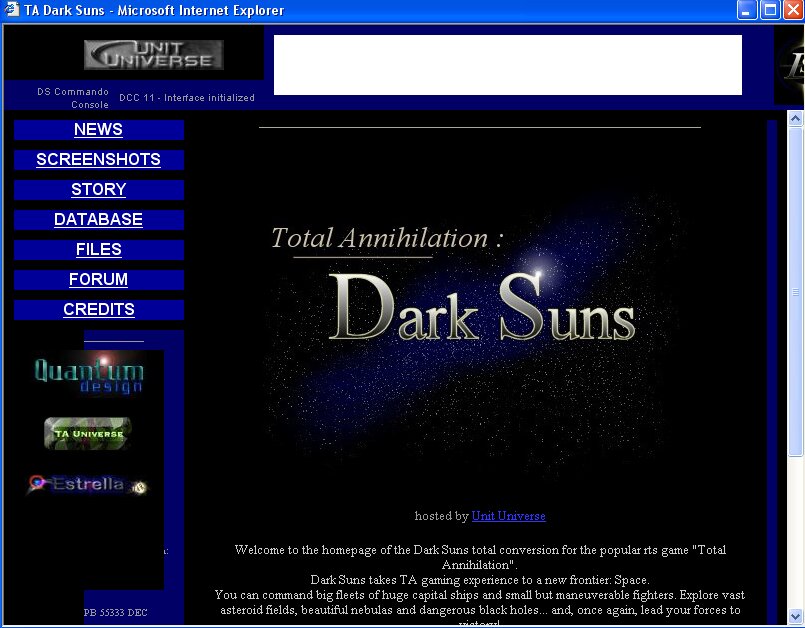
Task: Click the TA Universe logo button
Action: pos(88,433)
